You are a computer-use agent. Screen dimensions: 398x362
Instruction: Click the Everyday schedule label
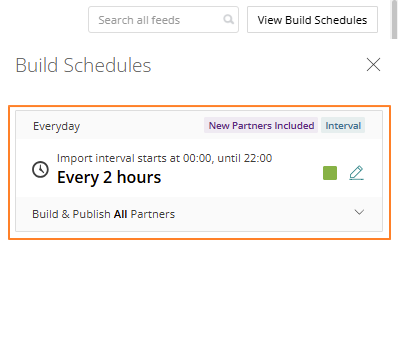pyautogui.click(x=56, y=126)
